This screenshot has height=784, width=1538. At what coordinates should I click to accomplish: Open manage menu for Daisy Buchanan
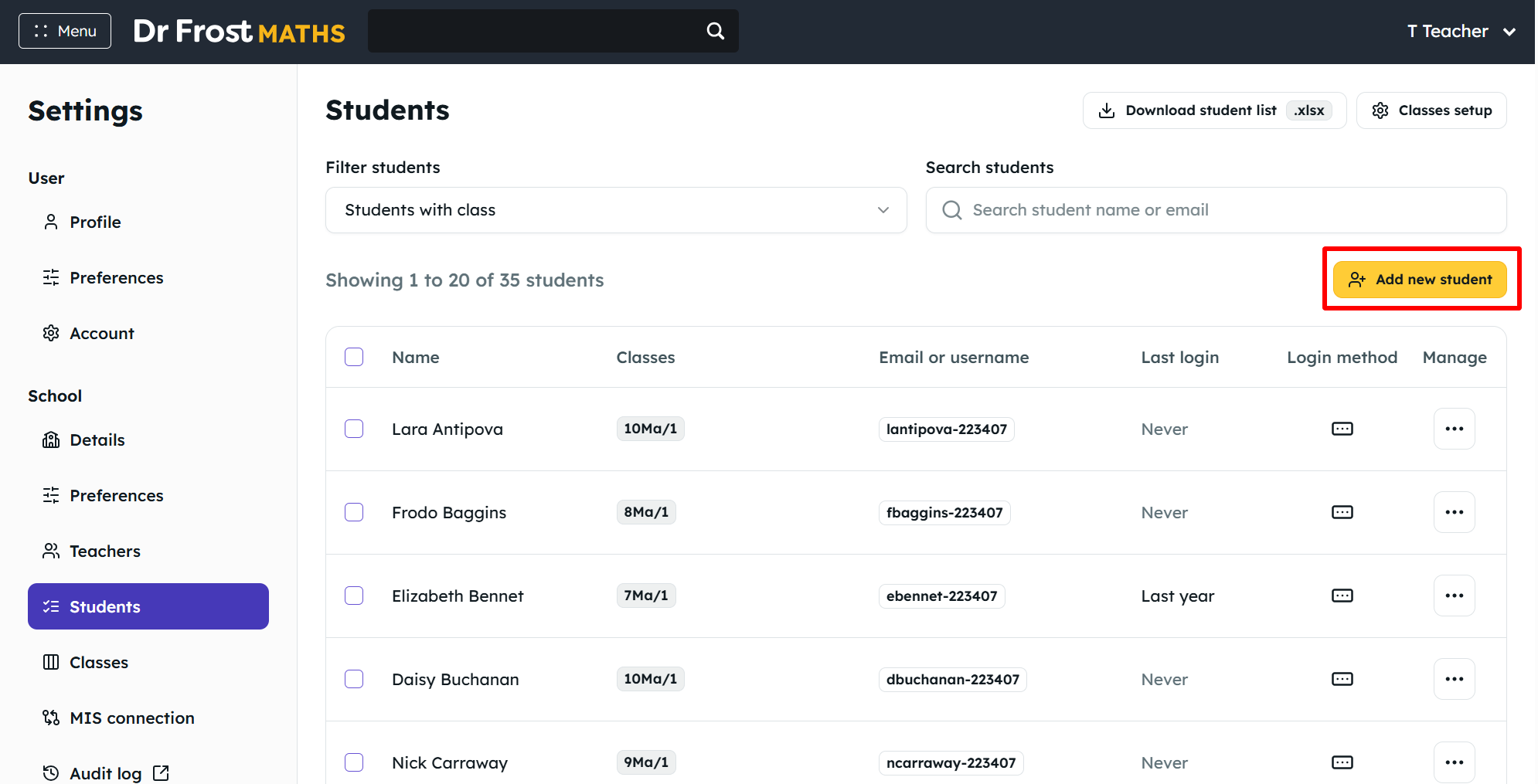click(x=1455, y=679)
